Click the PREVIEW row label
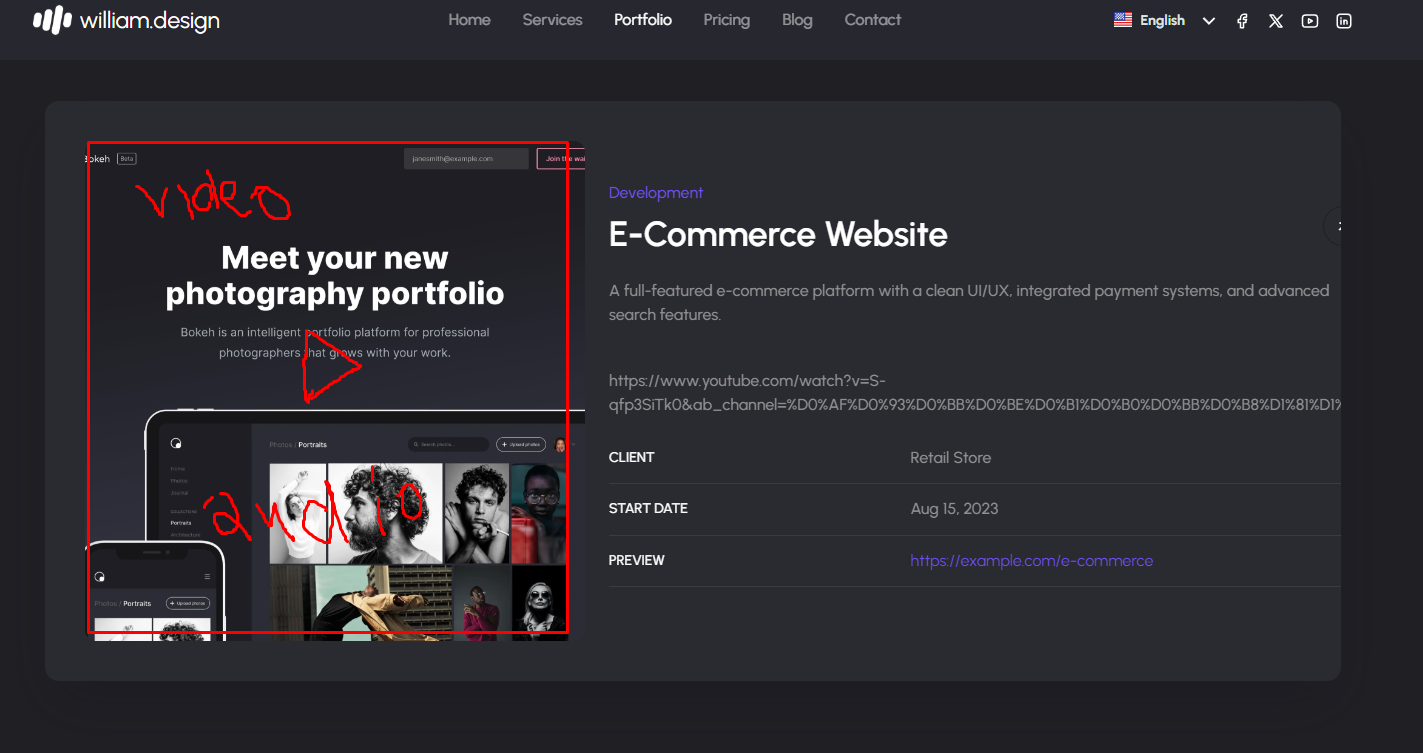The image size is (1423, 753). pyautogui.click(x=637, y=561)
